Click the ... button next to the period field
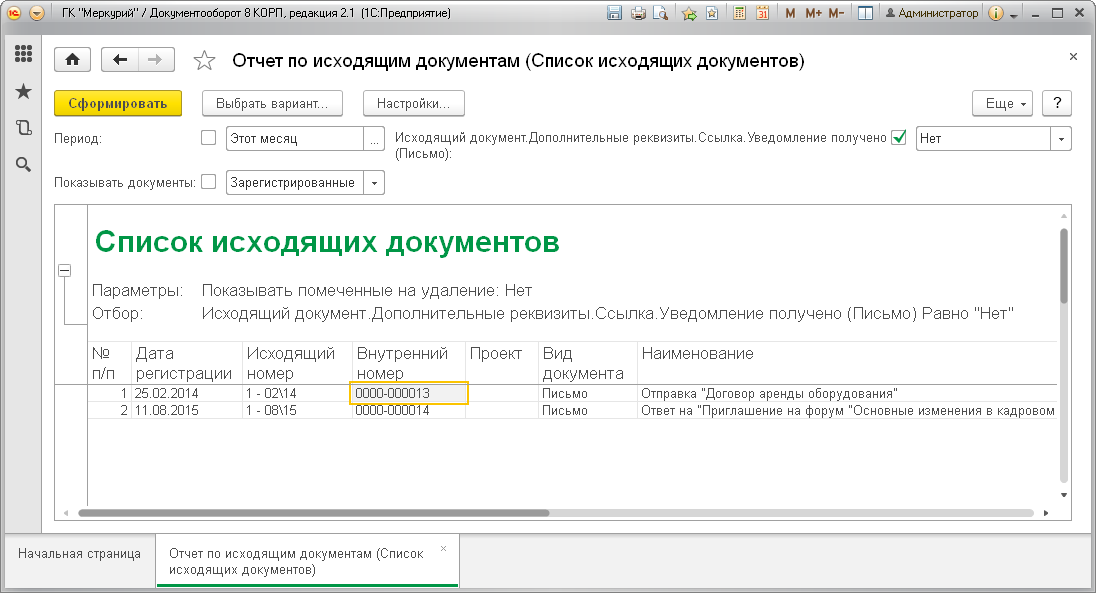 pyautogui.click(x=375, y=138)
